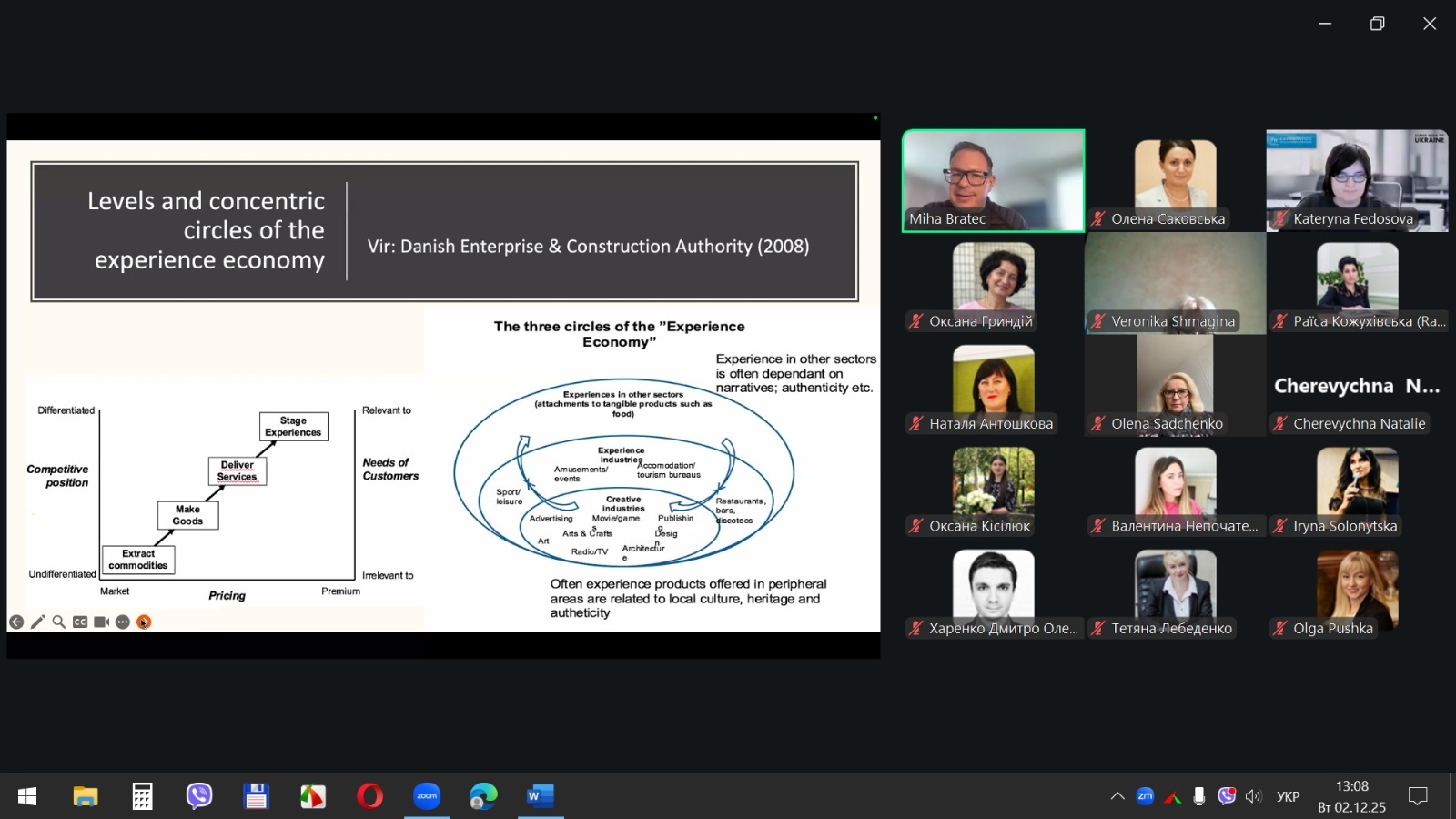This screenshot has width=1456, height=819.
Task: Select Miha Bratec's video tile
Action: [x=993, y=180]
